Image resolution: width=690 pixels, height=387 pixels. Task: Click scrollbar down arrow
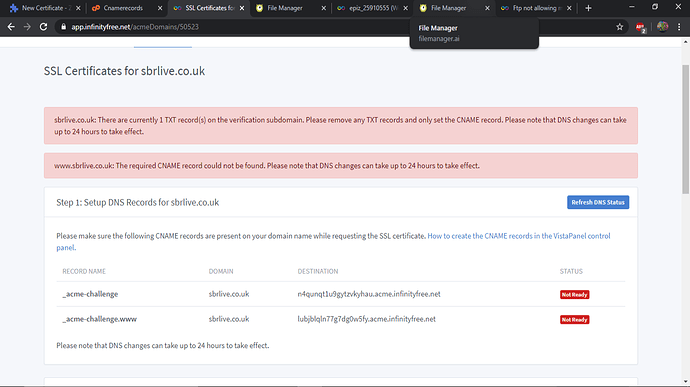pos(685,382)
